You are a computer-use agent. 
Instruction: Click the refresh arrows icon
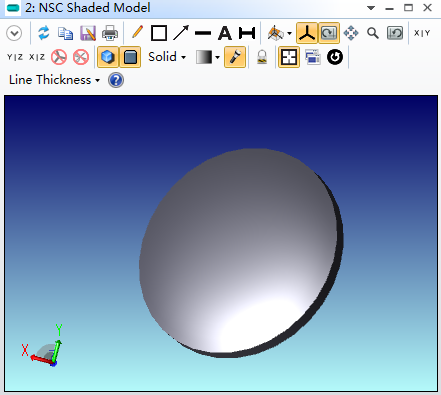tap(44, 33)
